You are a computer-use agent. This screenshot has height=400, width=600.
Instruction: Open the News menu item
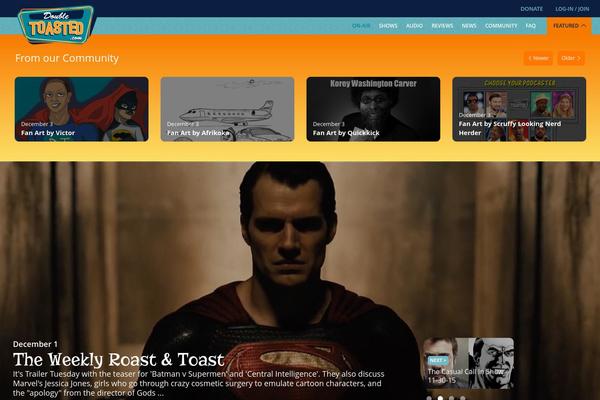click(469, 26)
